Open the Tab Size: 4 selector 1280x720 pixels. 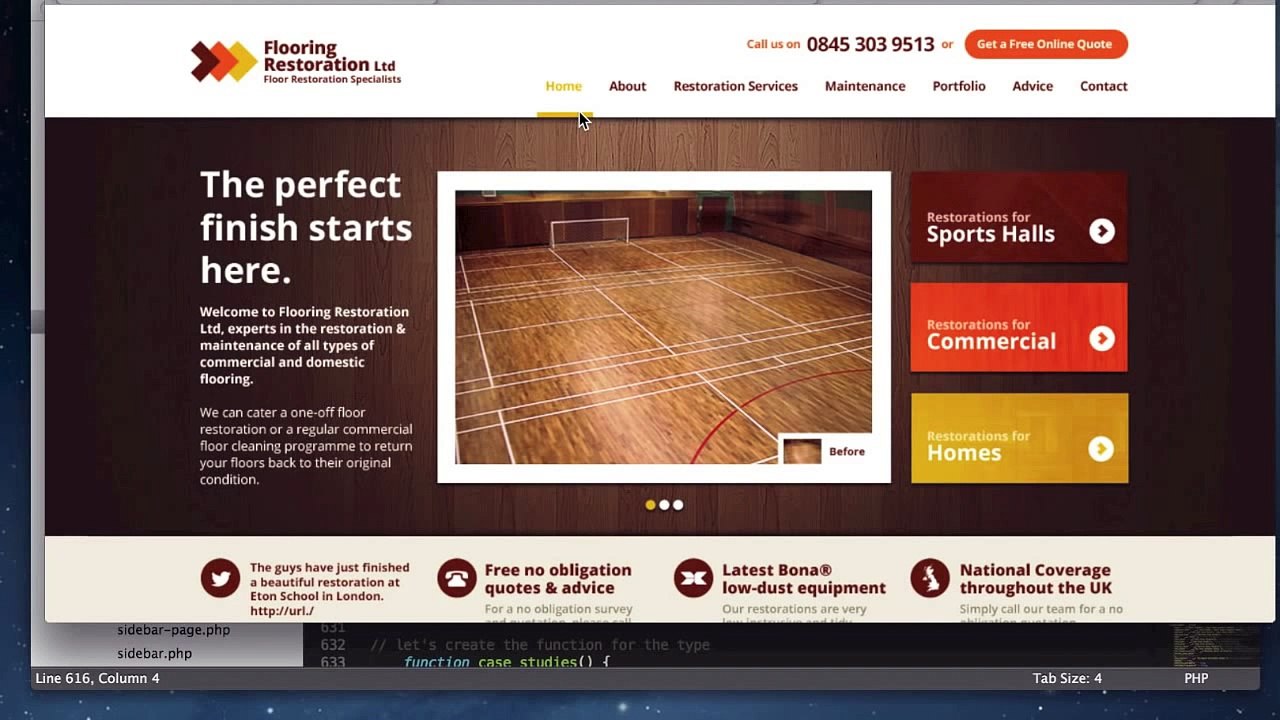1067,678
